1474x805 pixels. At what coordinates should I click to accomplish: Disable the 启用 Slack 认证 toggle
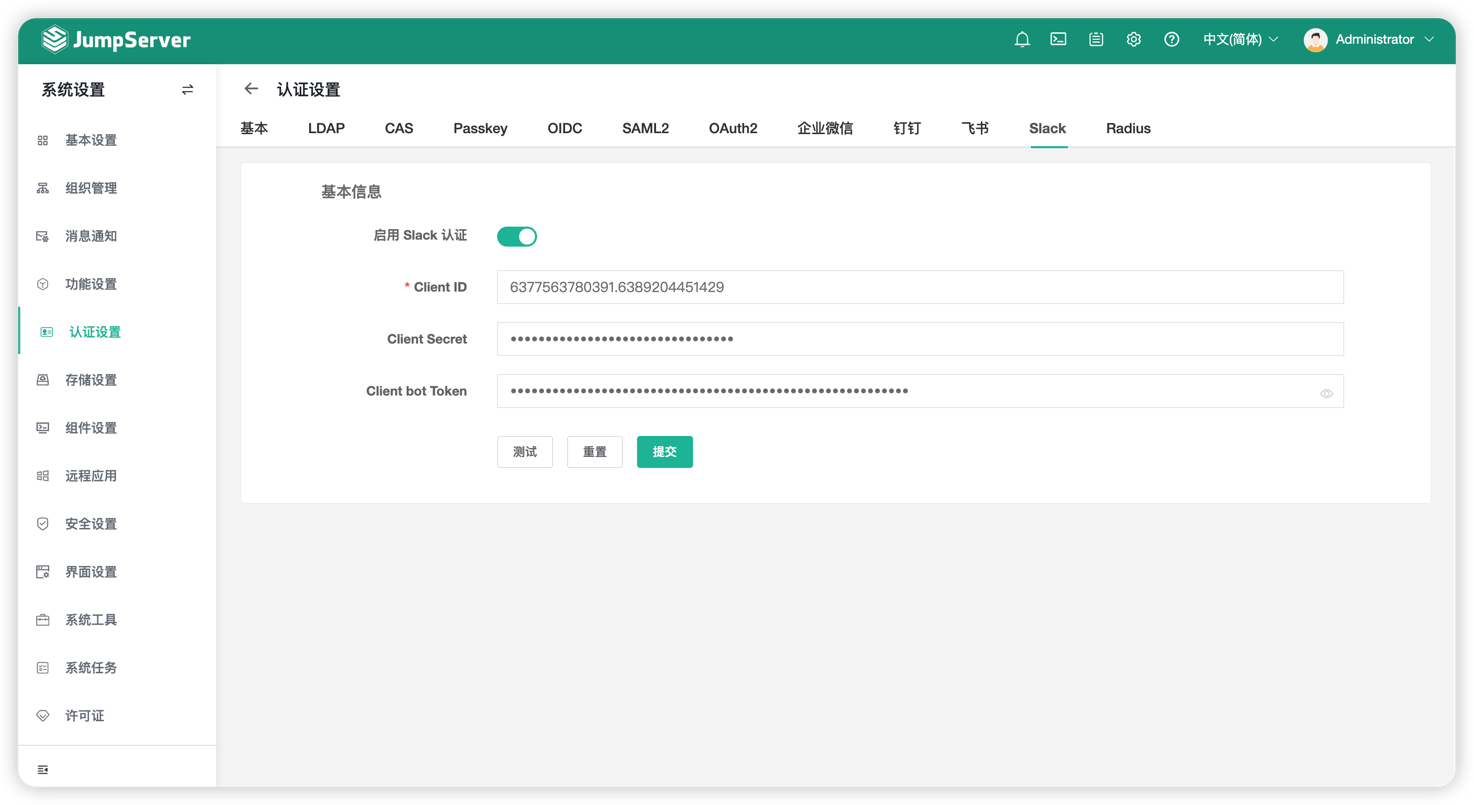pyautogui.click(x=516, y=235)
